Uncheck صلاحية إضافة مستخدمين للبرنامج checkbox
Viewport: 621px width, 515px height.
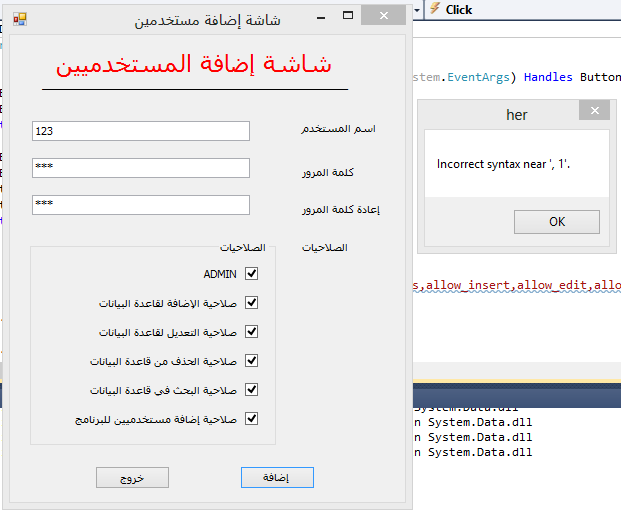[251, 419]
